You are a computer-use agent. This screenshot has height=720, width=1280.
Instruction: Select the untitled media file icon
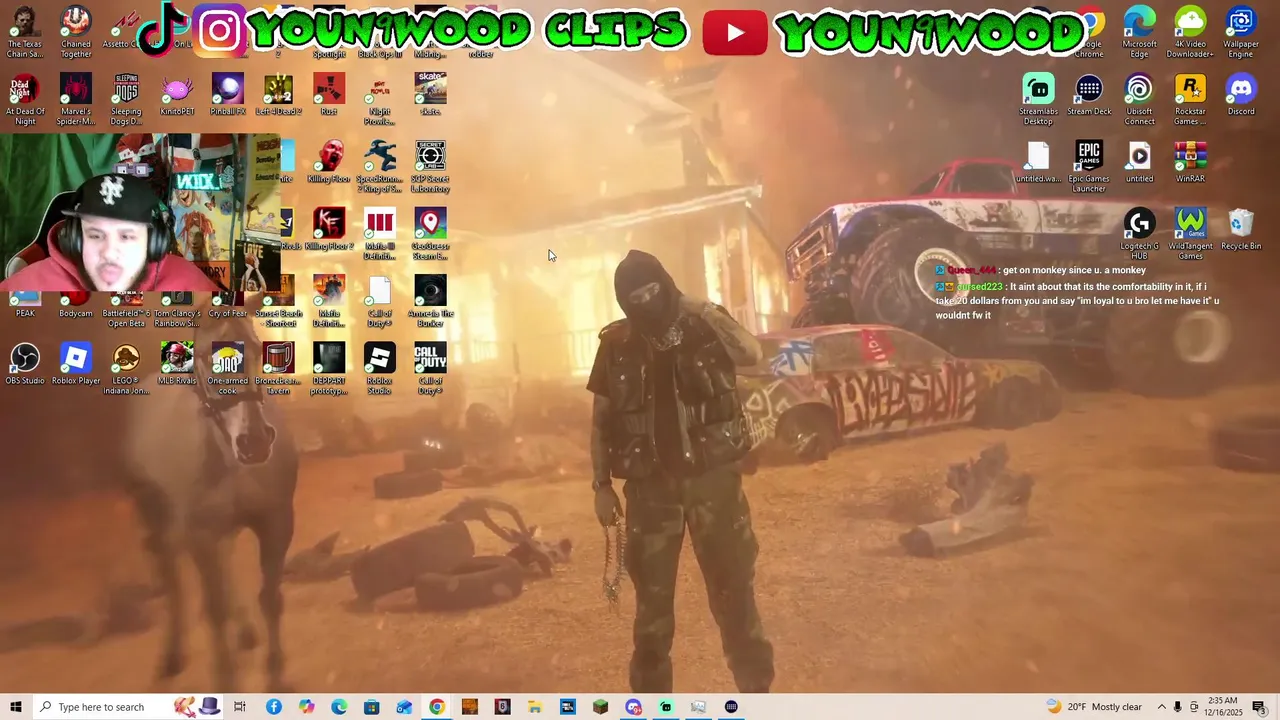point(1139,162)
